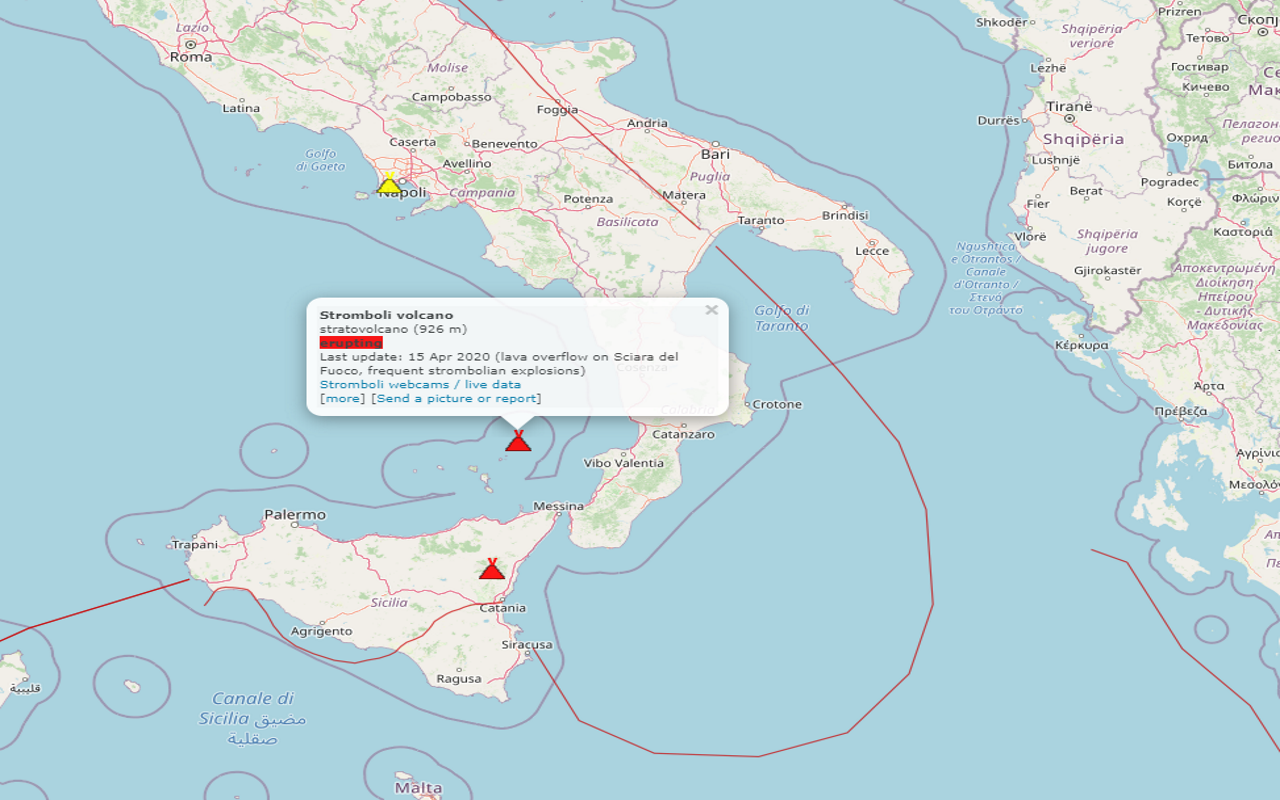Image resolution: width=1280 pixels, height=800 pixels.
Task: Click the Bari city label
Action: [x=716, y=155]
